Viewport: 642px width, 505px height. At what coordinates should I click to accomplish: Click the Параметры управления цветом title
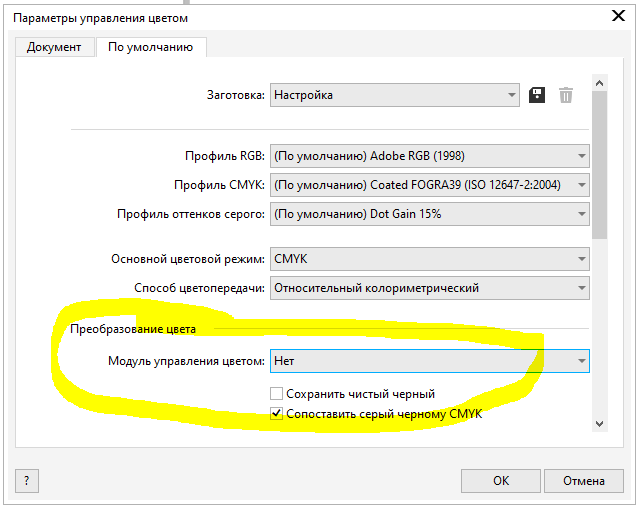tap(100, 18)
